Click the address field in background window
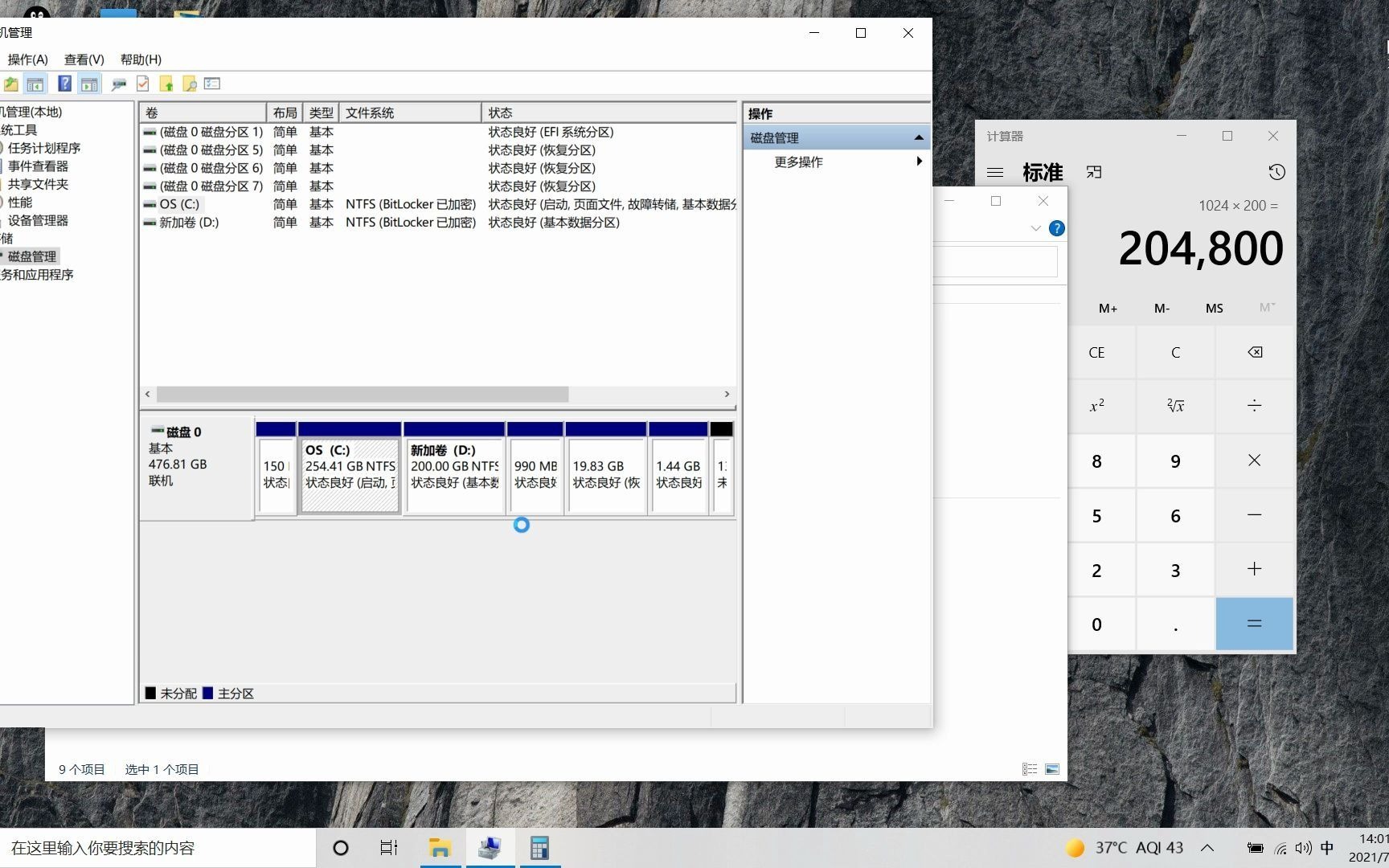Screen dimensions: 1389x868 pyautogui.click(x=995, y=262)
